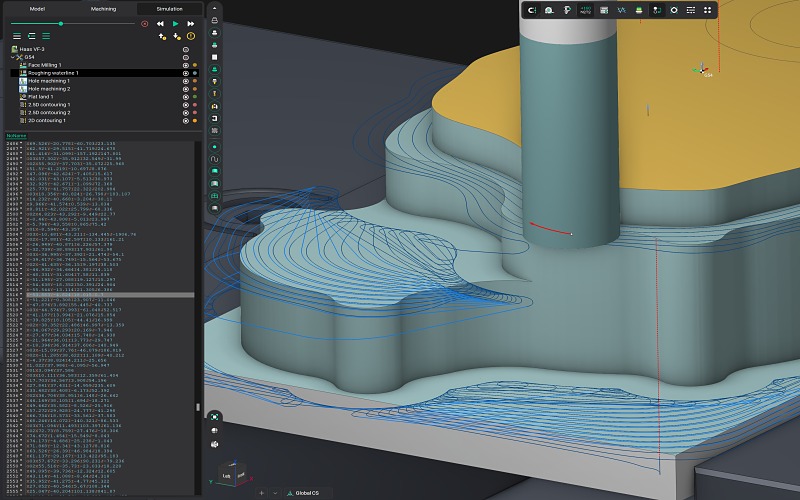Click the four-squares layout icon in top toolbar

(x=709, y=10)
